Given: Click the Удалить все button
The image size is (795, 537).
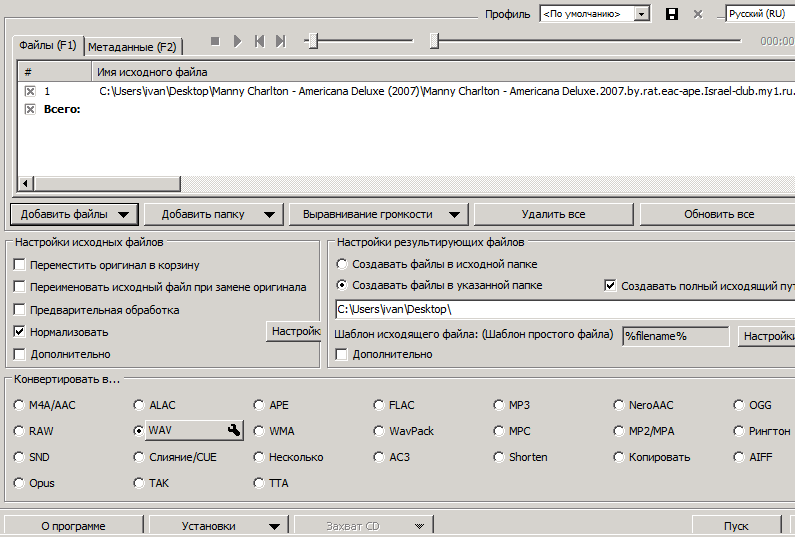Looking at the screenshot, I should [x=553, y=214].
